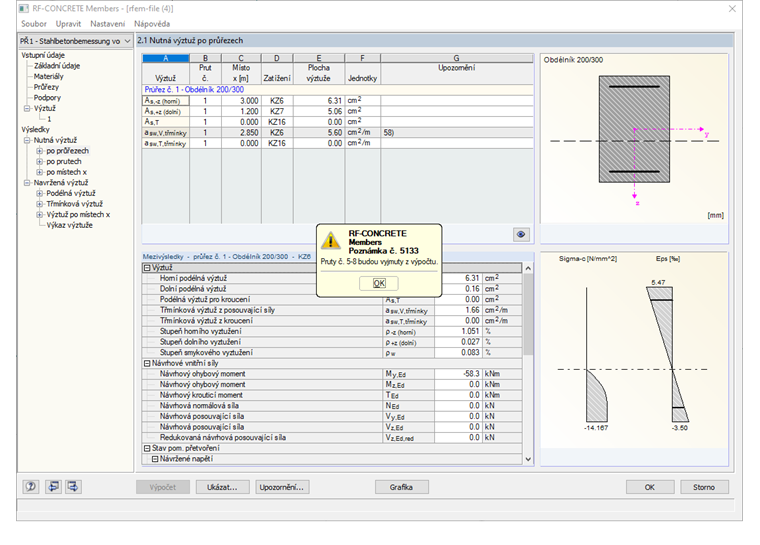760x545 pixels.
Task: Expand the 'po prutech' tree node
Action: click(x=40, y=161)
